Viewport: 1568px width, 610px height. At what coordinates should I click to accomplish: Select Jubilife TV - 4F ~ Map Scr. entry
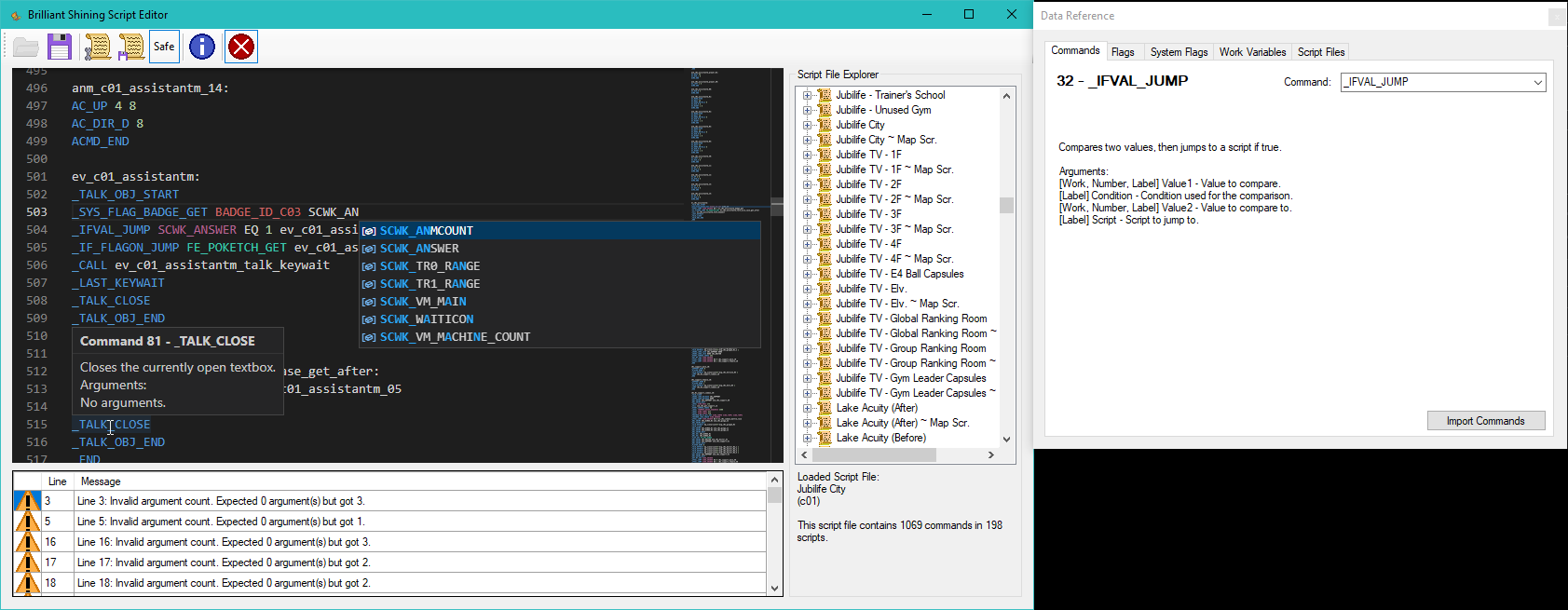click(894, 259)
